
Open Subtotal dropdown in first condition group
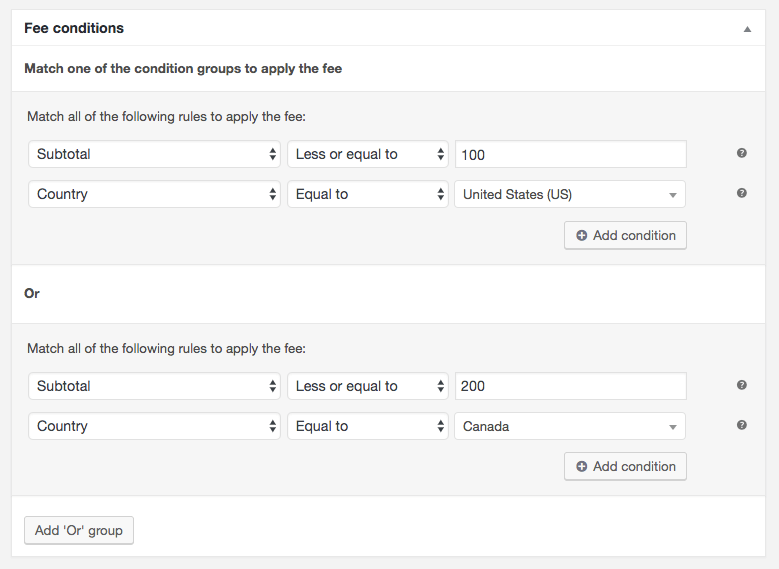pyautogui.click(x=155, y=154)
